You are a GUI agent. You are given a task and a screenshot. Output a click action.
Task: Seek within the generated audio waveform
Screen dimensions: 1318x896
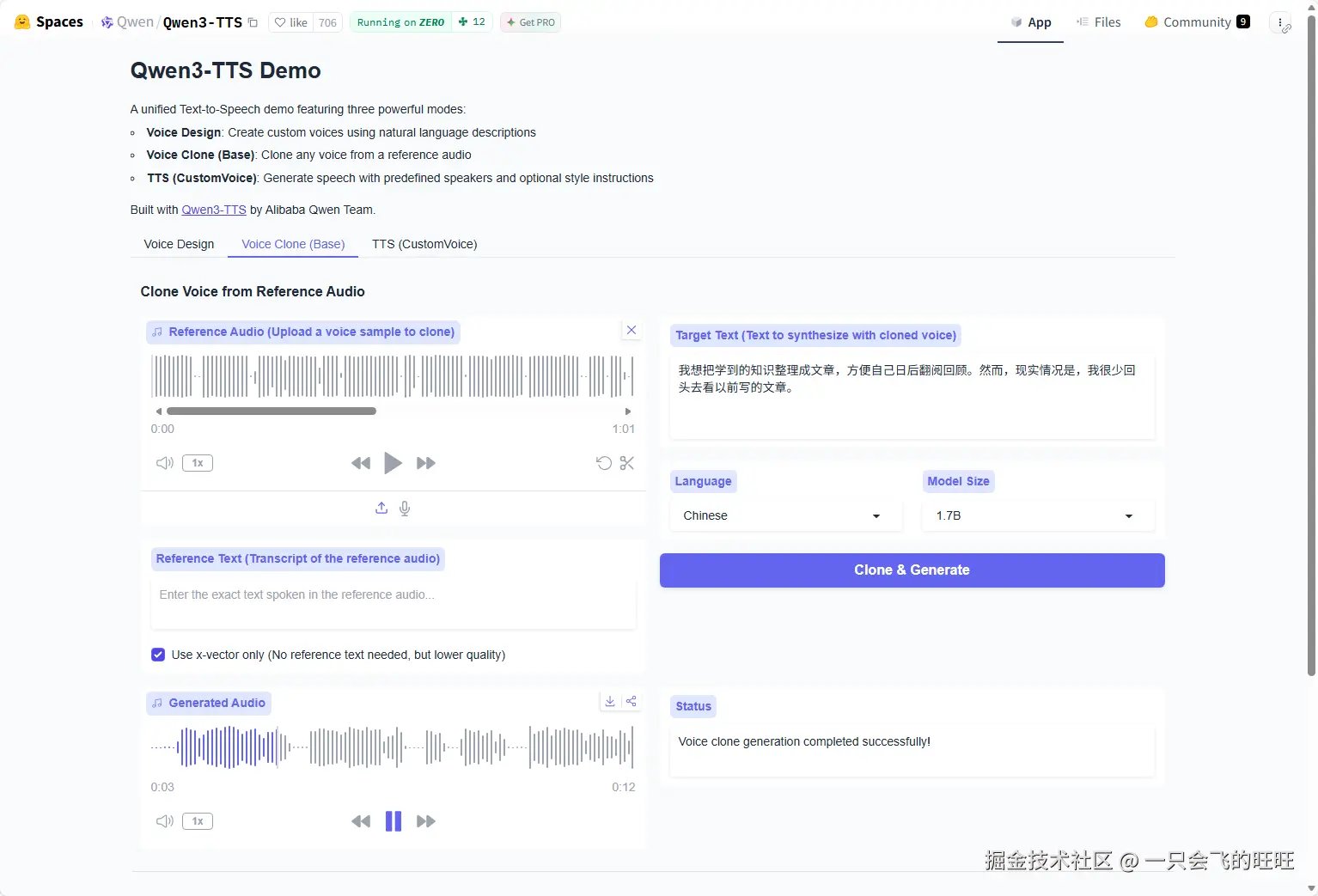pos(393,747)
